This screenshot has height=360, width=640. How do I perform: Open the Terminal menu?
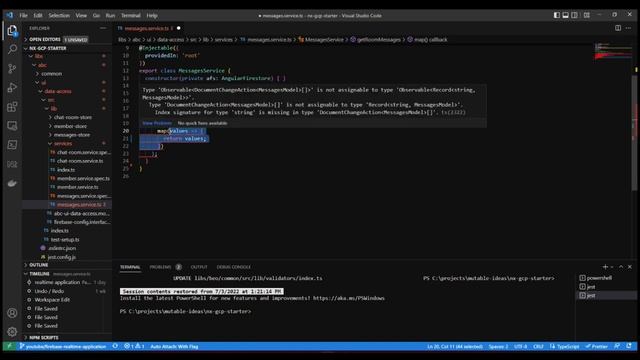131,16
